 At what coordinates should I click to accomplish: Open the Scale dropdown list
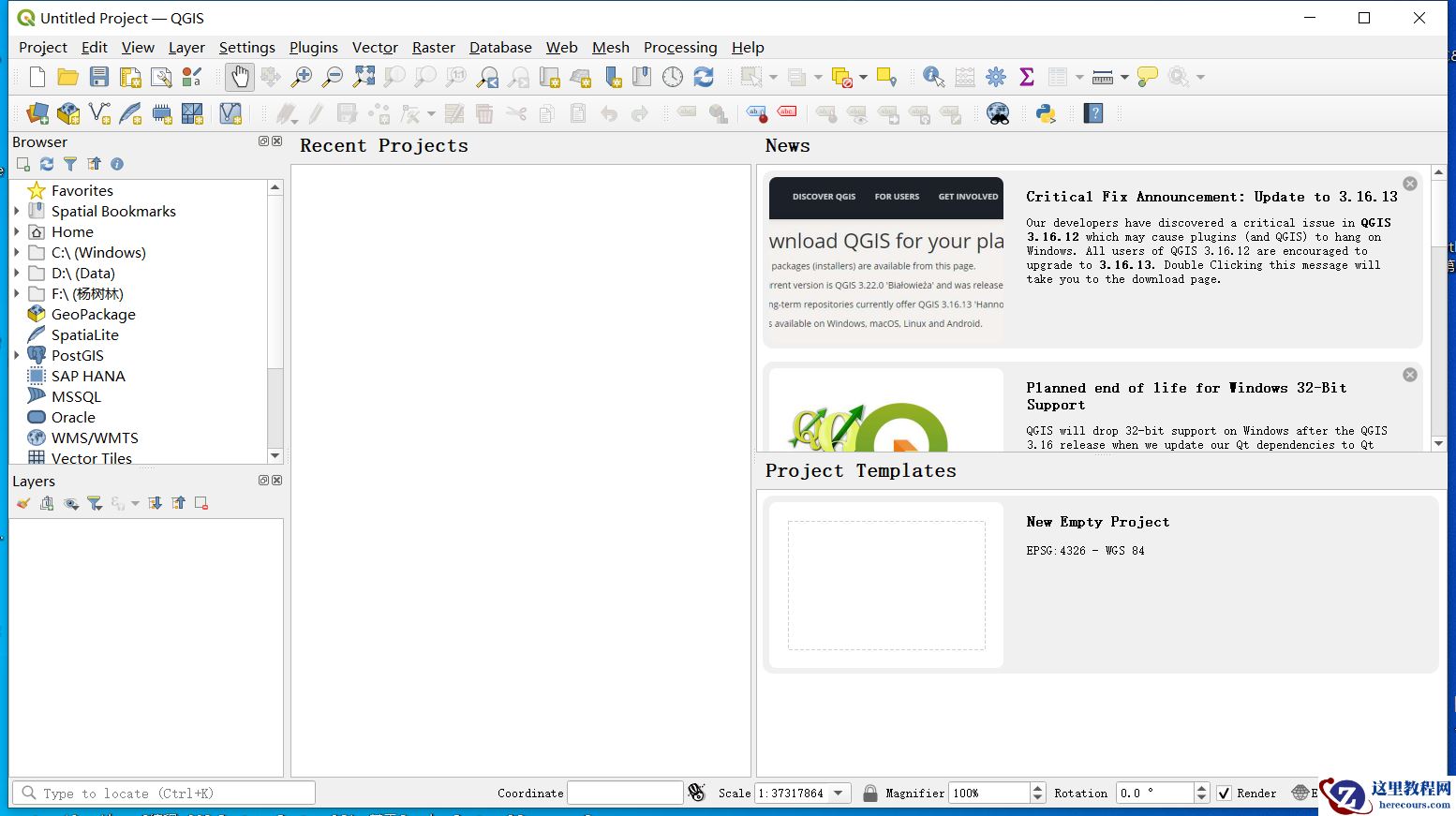pyautogui.click(x=839, y=793)
